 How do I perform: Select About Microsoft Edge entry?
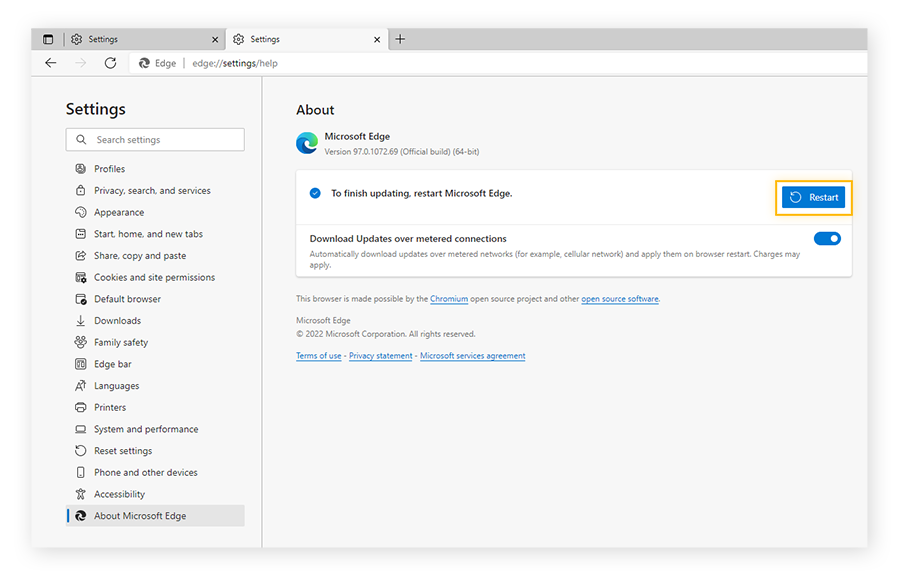pos(155,516)
